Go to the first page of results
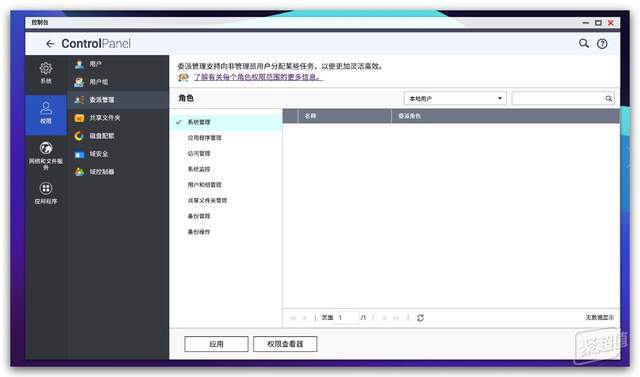640x377 pixels. [x=293, y=318]
